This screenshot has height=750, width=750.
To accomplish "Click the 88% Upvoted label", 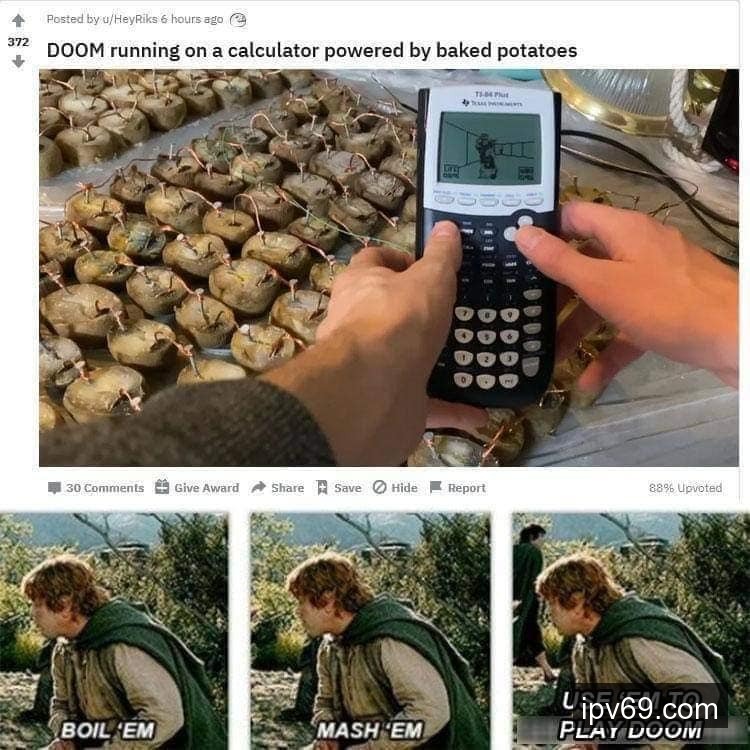I will point(685,488).
